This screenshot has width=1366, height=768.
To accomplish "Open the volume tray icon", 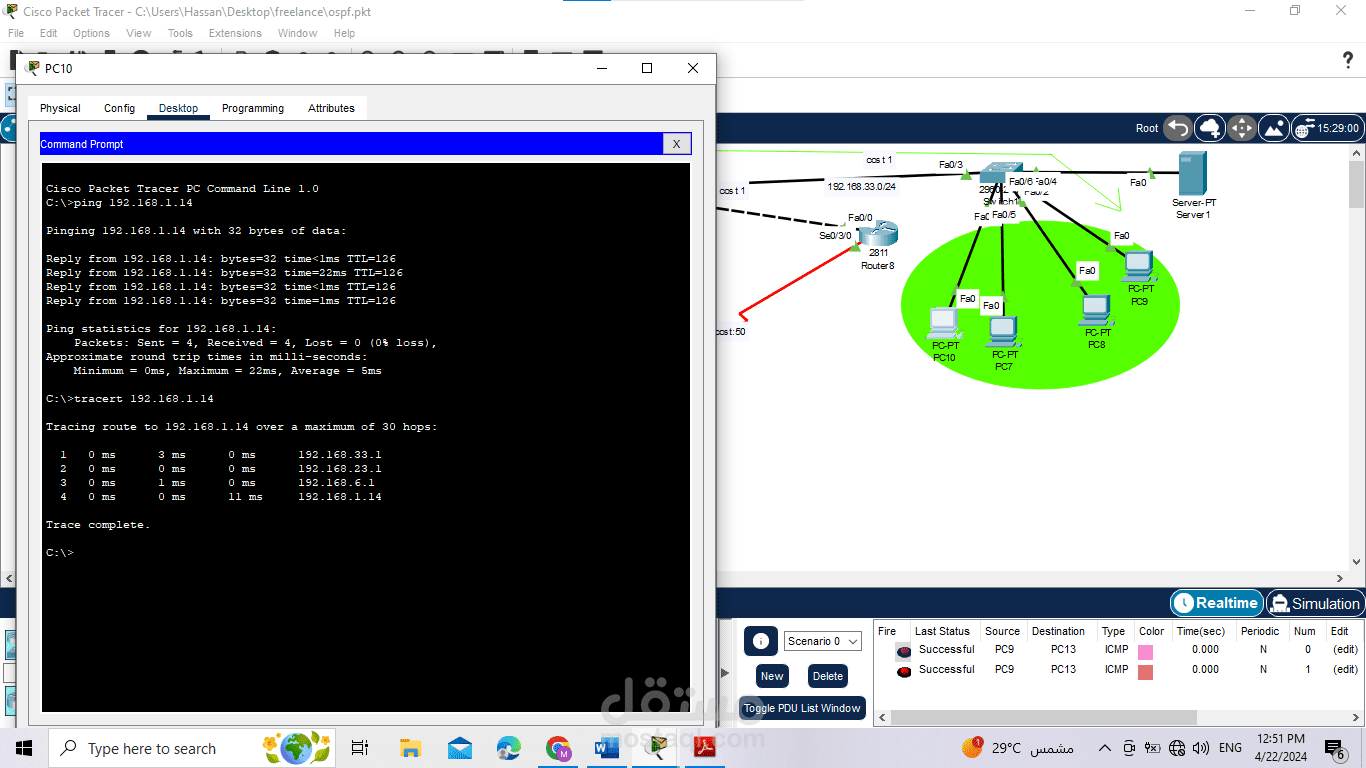I will click(x=1201, y=748).
